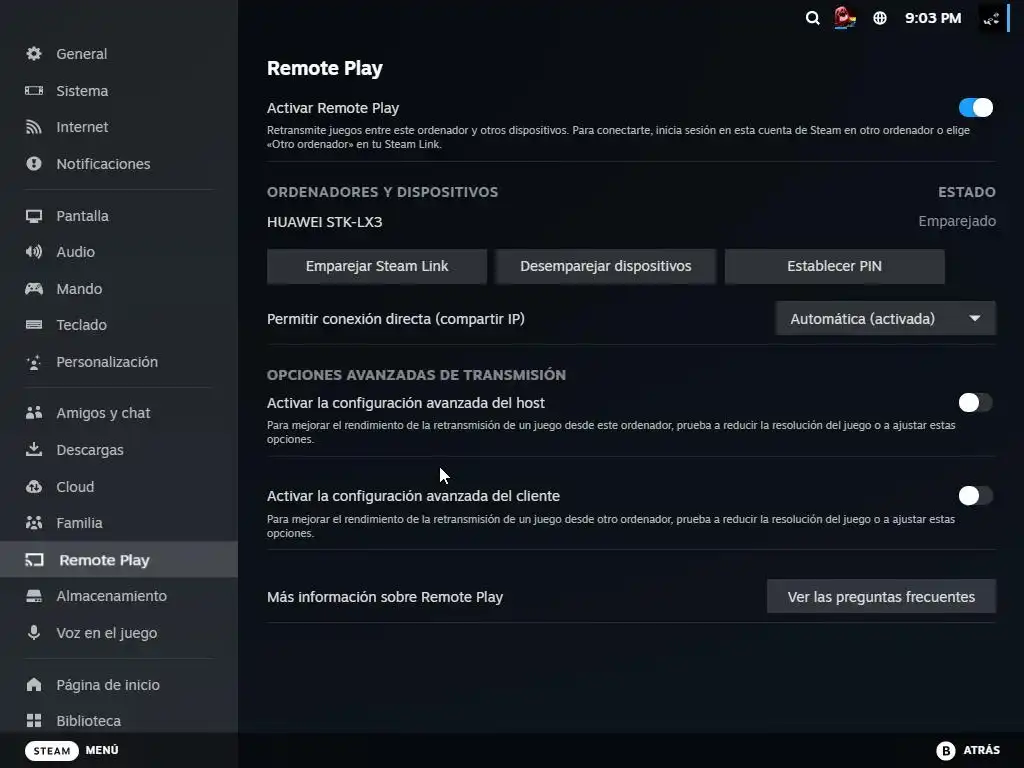Click the MENÚ label in footer

102,750
